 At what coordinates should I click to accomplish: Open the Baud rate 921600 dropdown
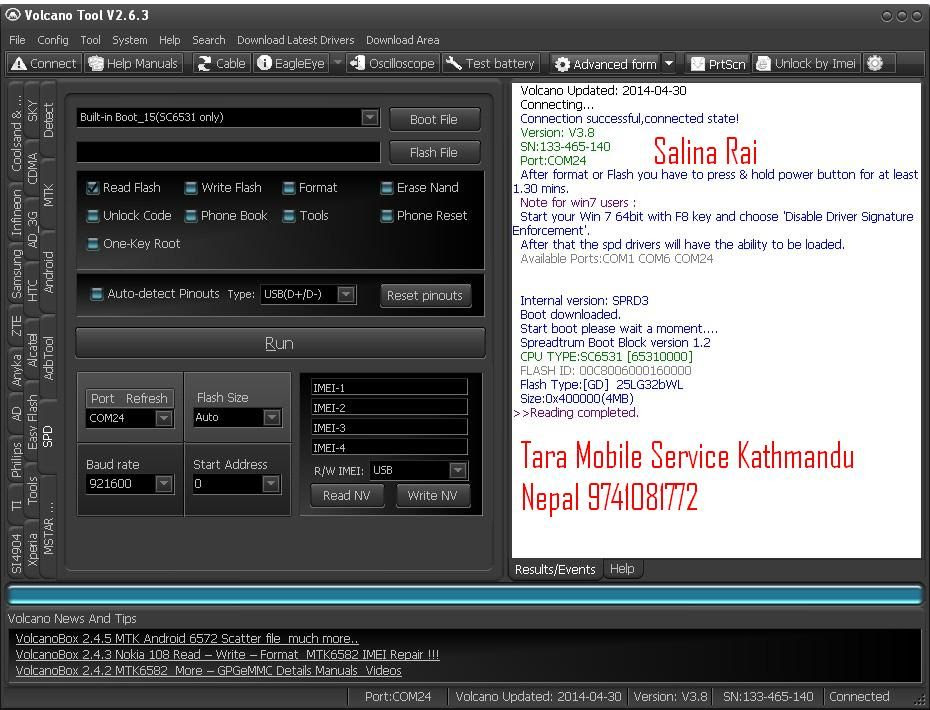coord(164,484)
